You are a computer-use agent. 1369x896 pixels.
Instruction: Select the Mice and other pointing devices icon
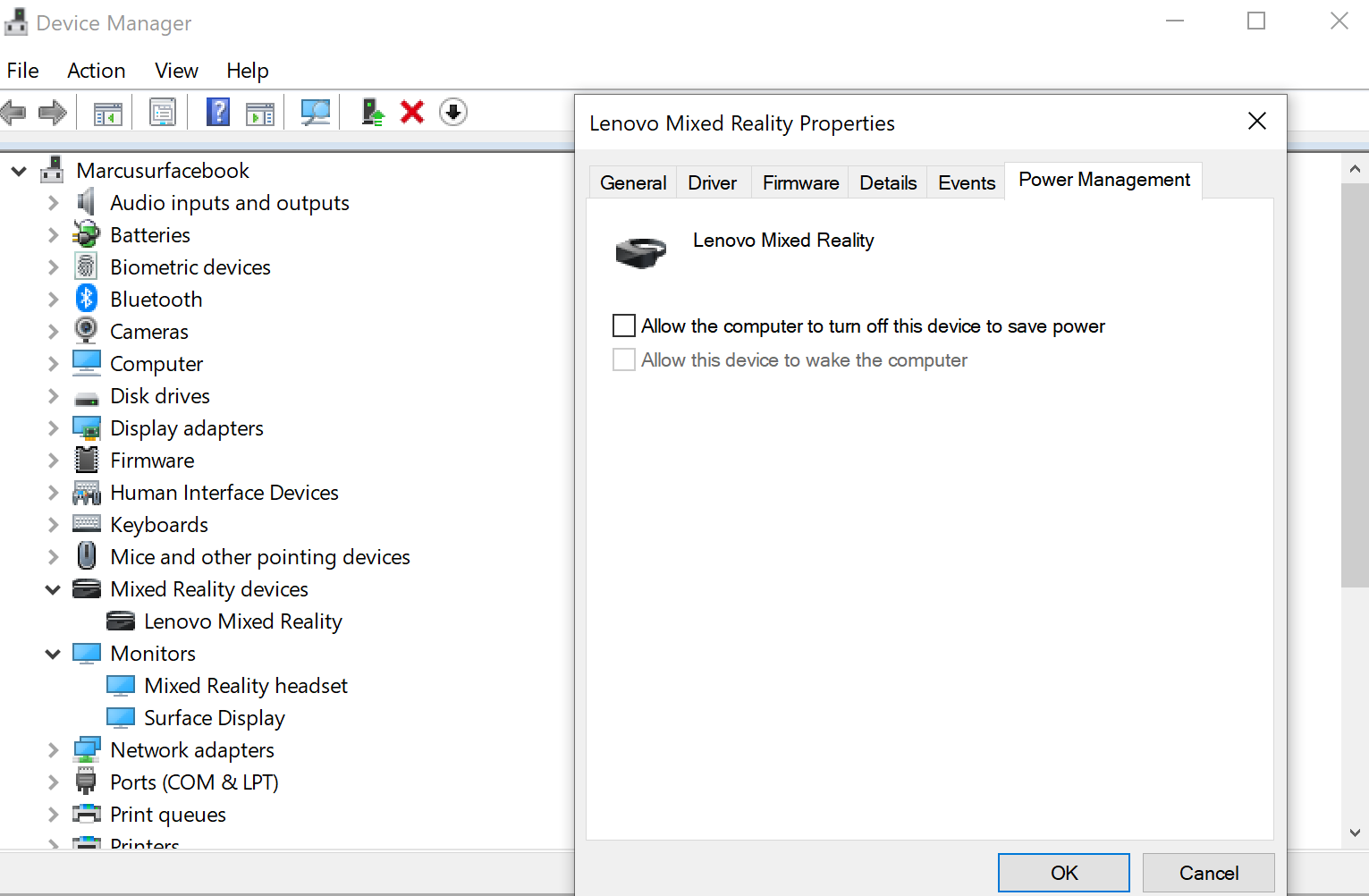coord(87,555)
